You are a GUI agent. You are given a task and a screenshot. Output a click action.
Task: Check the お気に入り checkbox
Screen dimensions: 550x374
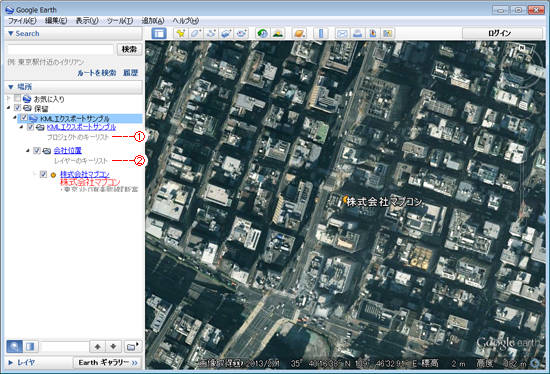17,98
